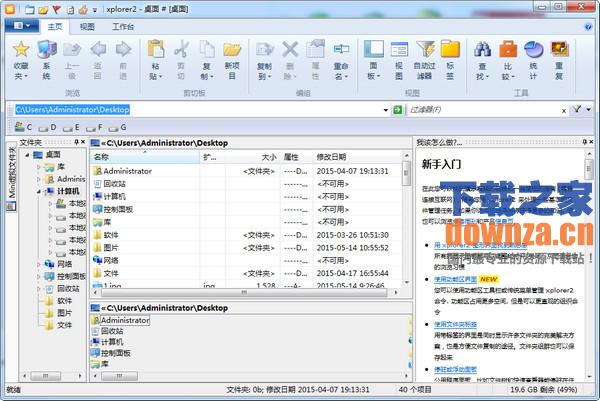Select drive E on the drive bar
Viewport: 600px width, 401px height.
coord(71,127)
